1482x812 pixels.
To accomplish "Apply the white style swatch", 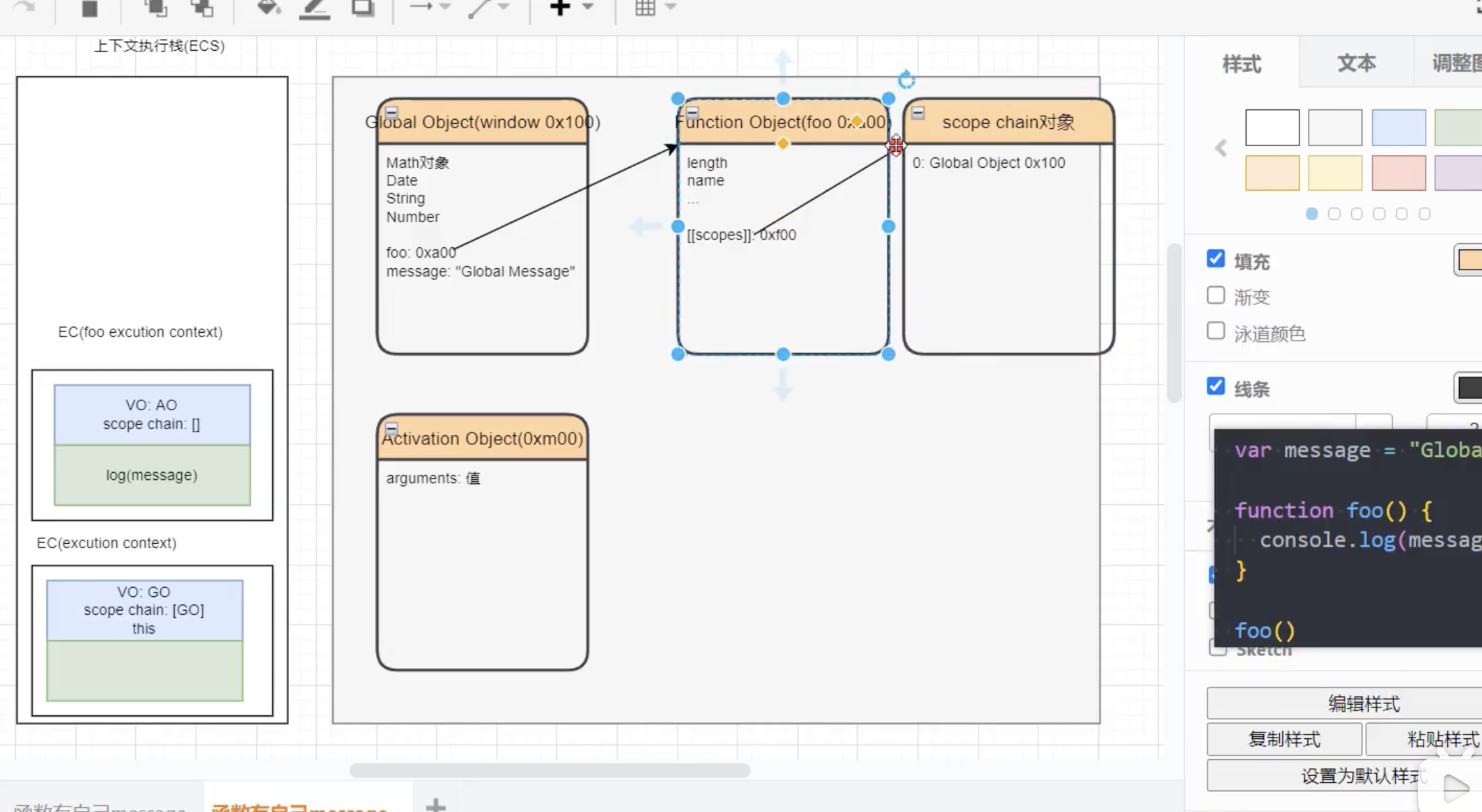I will pyautogui.click(x=1272, y=127).
